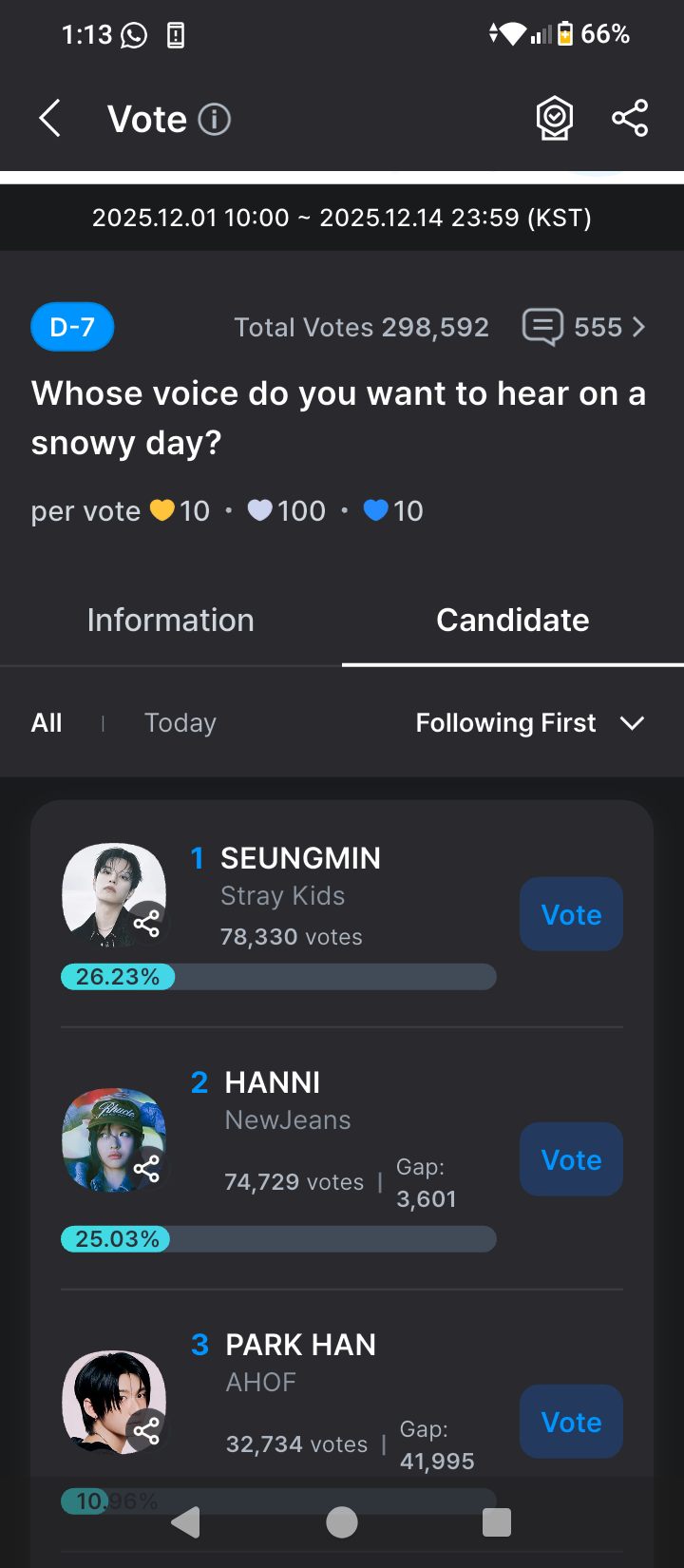This screenshot has width=684, height=1568.
Task: Tap the back arrow icon
Action: tap(50, 120)
